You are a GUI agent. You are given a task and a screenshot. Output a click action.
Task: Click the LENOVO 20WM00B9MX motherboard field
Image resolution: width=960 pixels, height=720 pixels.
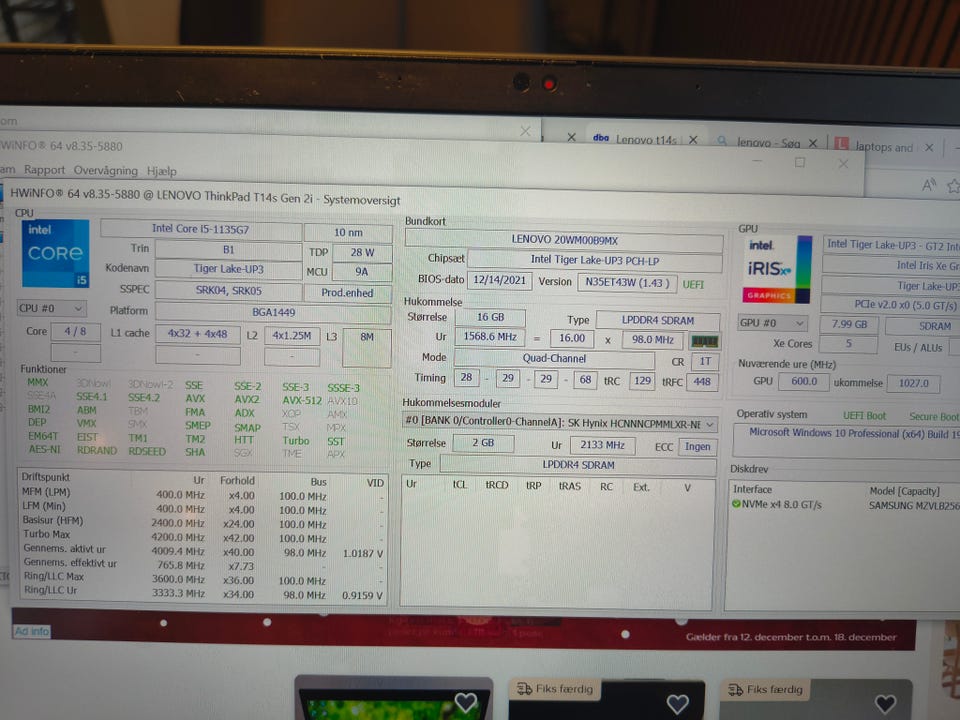(x=564, y=240)
